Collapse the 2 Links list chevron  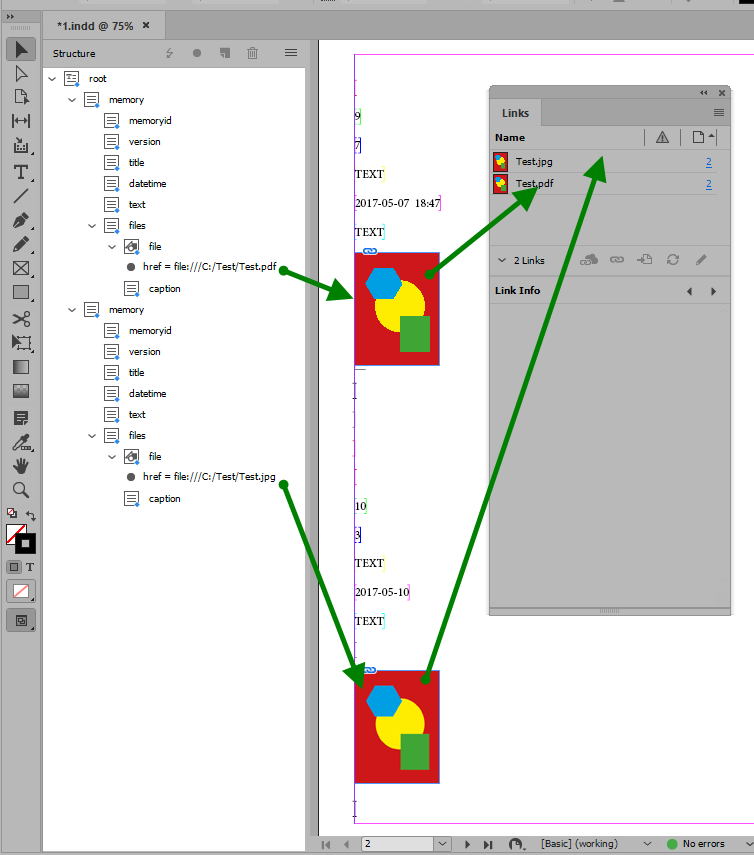502,260
